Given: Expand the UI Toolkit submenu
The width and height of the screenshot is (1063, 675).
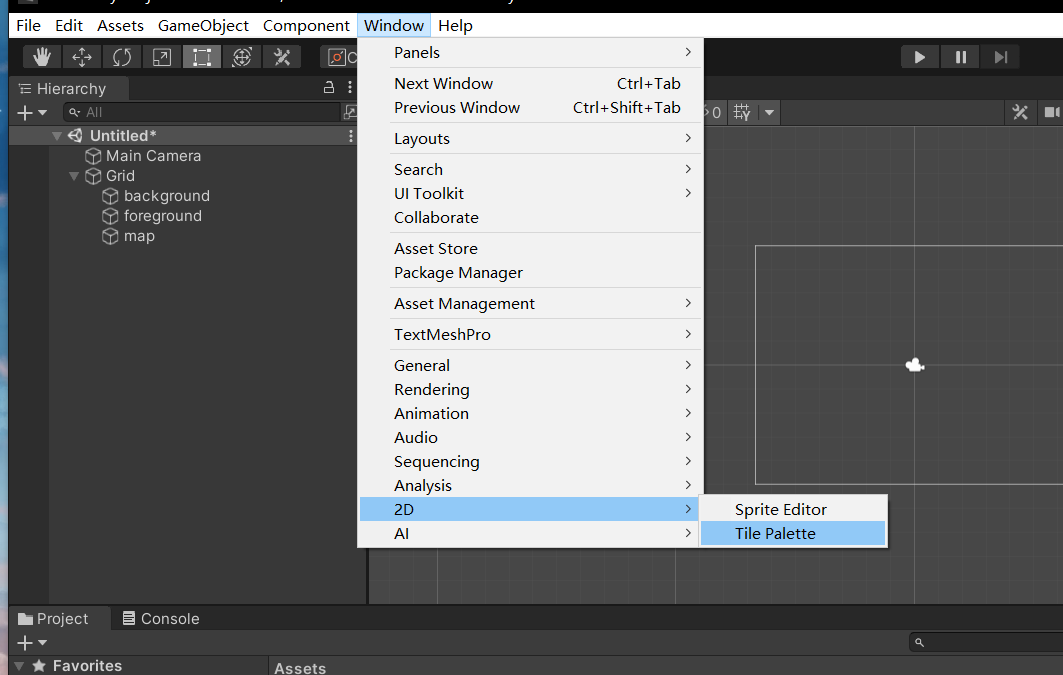Looking at the screenshot, I should 531,194.
